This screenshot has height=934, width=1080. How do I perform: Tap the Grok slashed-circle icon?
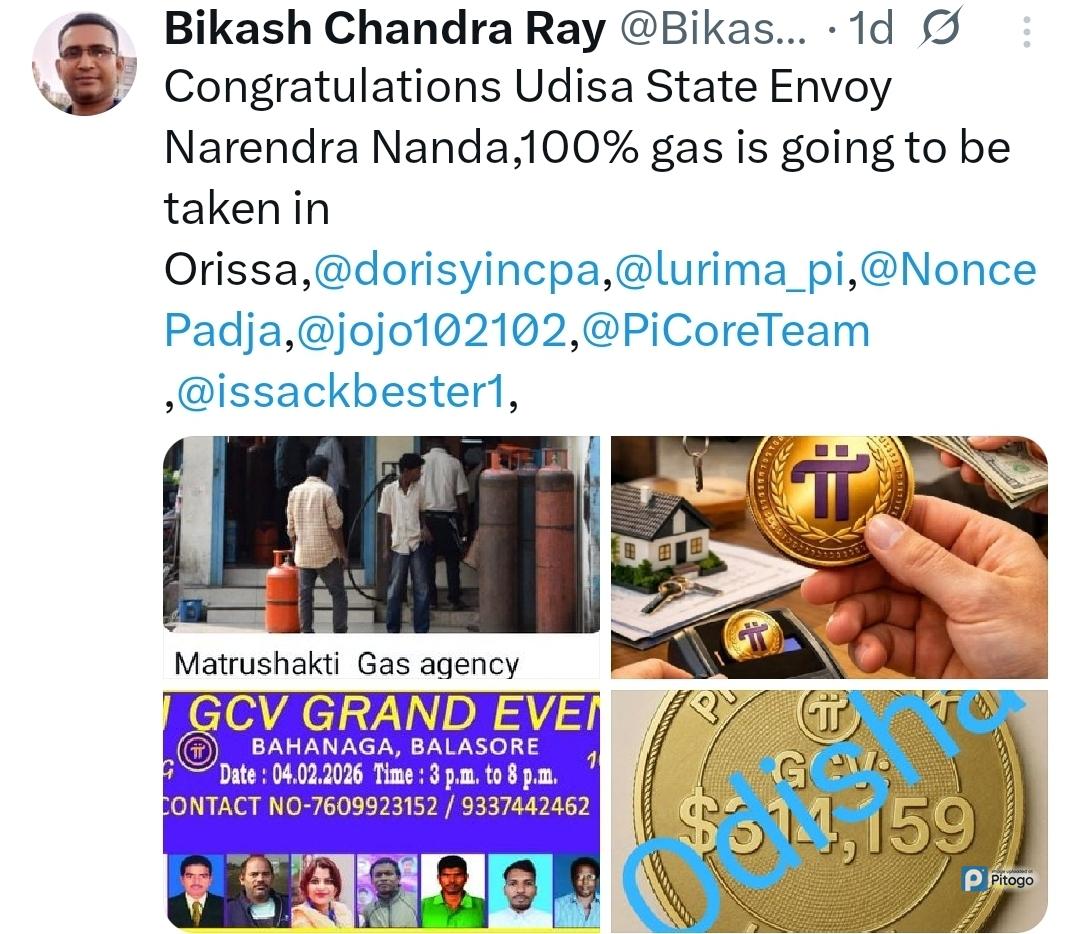point(941,28)
